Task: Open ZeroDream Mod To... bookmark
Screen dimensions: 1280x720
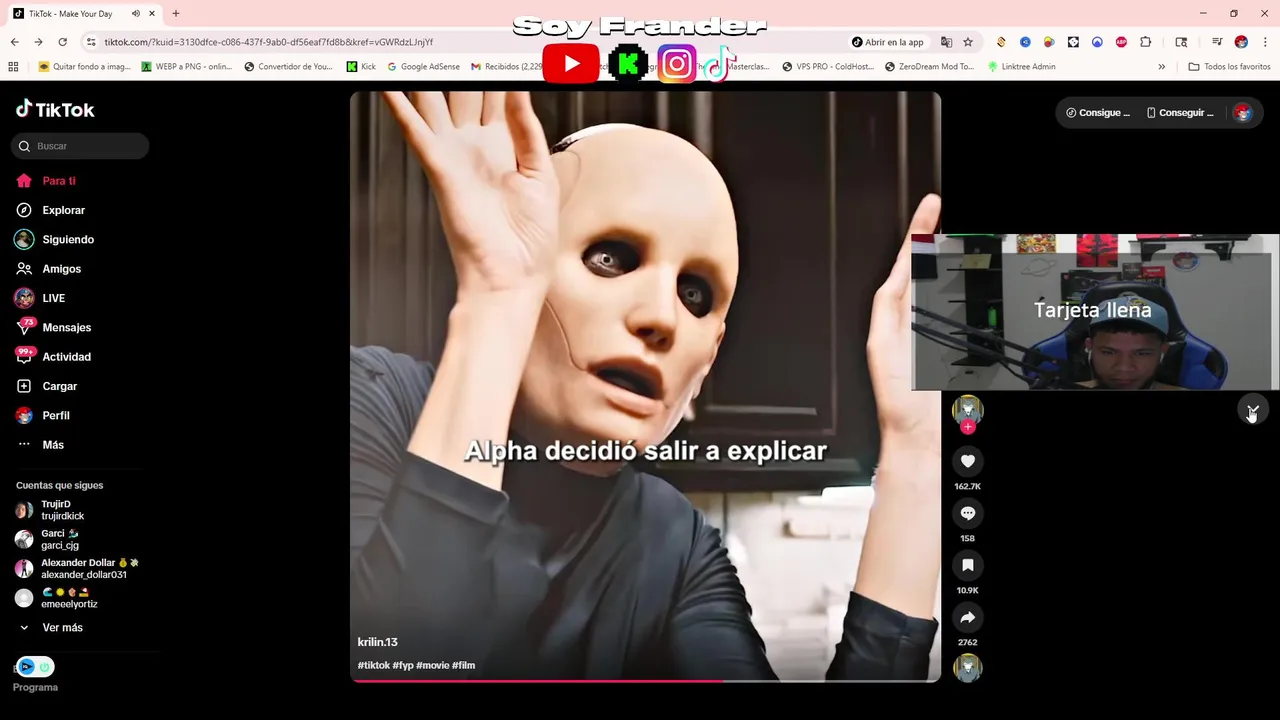Action: tap(929, 67)
